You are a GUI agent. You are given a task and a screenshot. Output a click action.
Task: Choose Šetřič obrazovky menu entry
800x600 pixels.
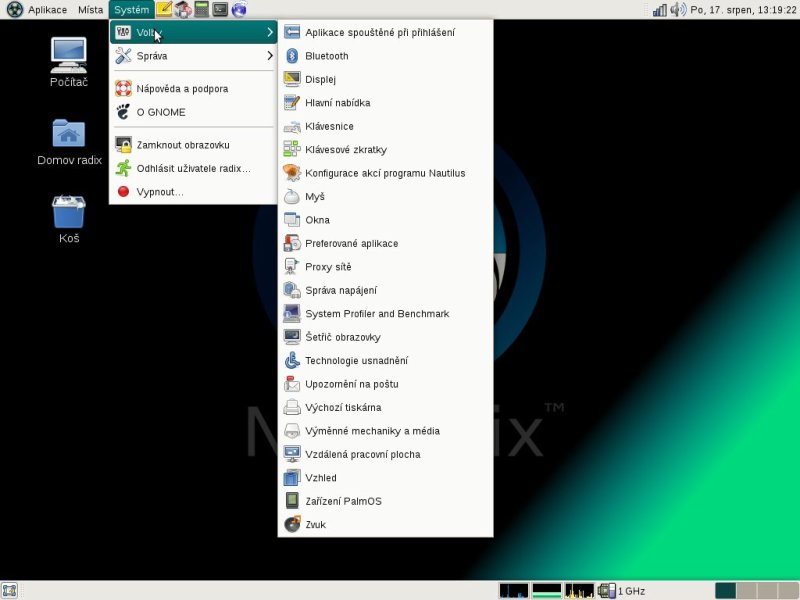point(342,337)
